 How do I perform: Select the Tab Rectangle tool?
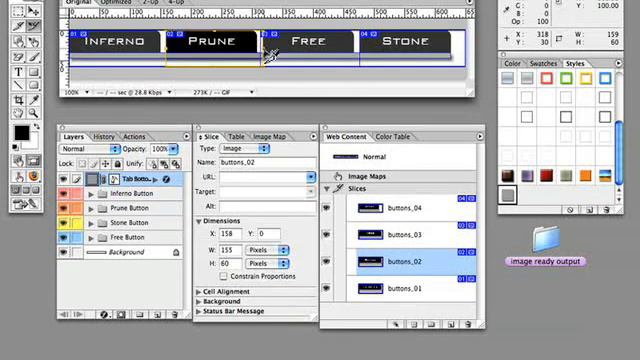(x=33, y=85)
